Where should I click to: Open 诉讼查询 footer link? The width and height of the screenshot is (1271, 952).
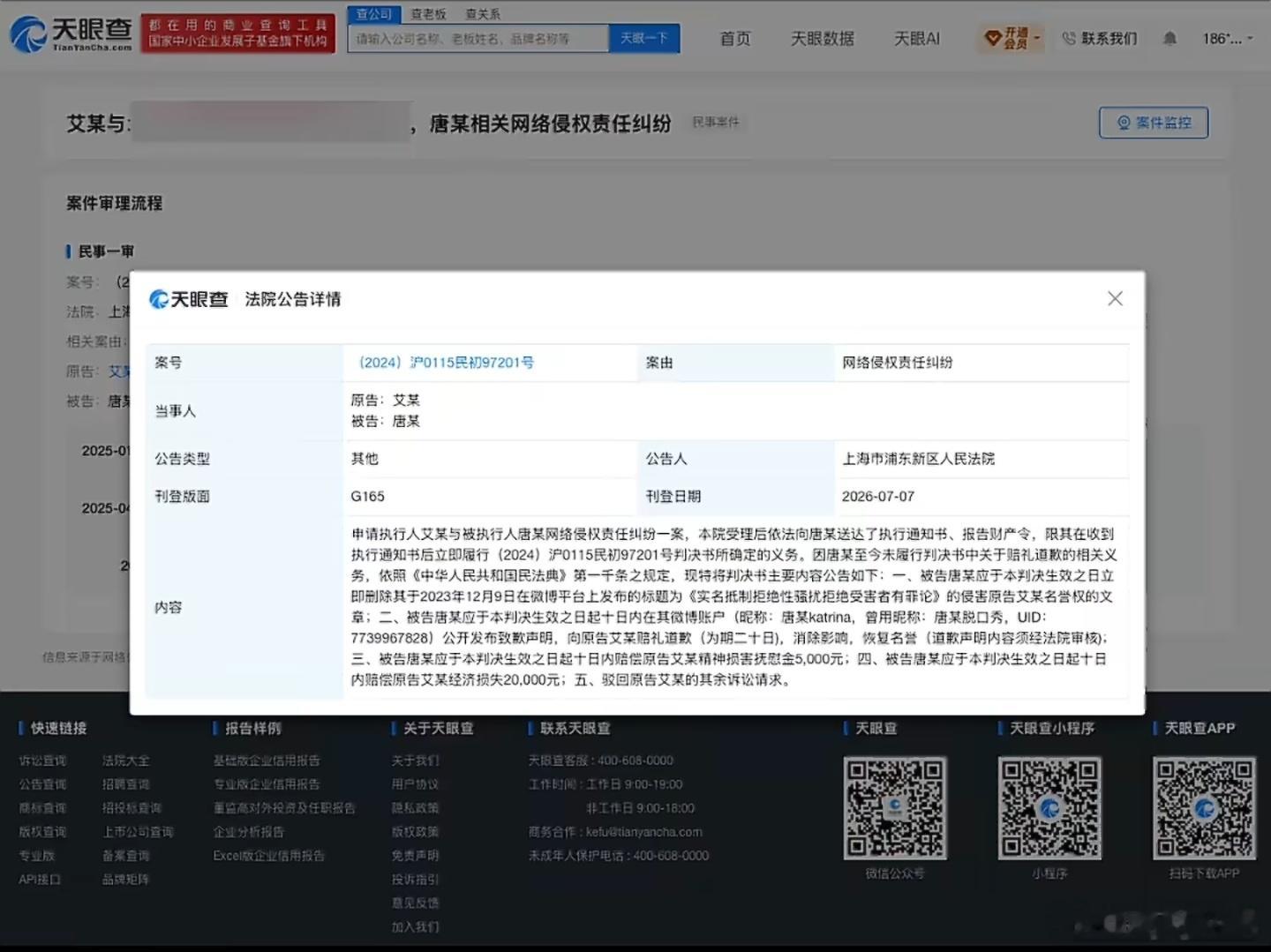click(x=42, y=761)
